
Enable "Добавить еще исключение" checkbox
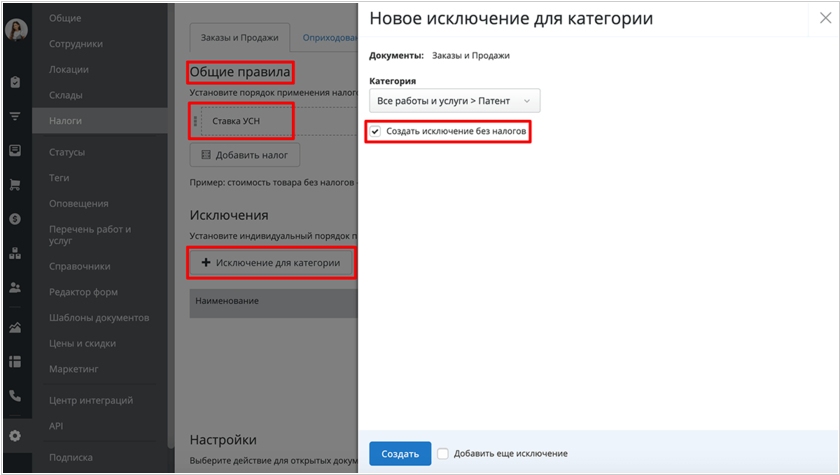[x=443, y=453]
